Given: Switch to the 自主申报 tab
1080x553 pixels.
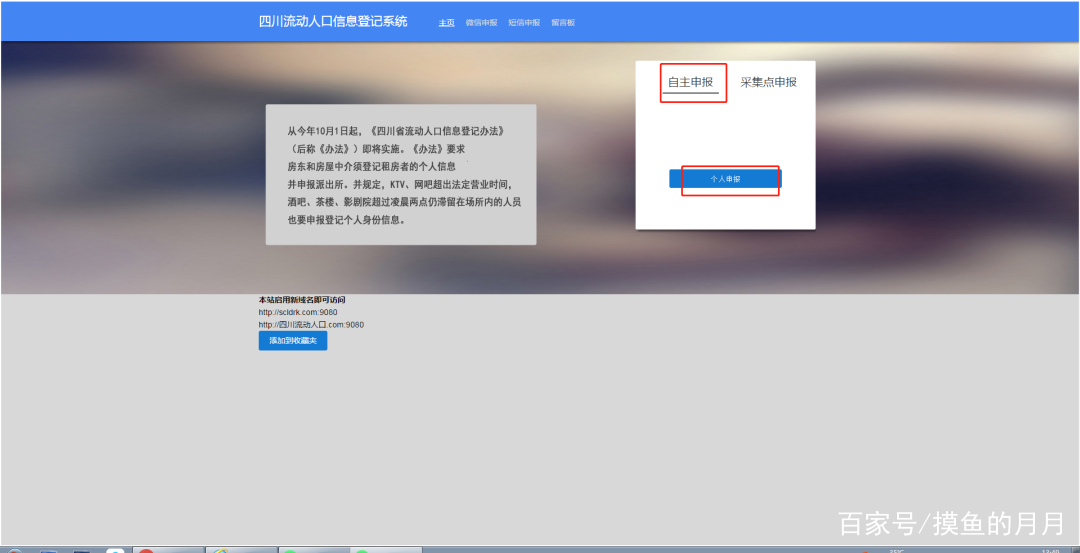Looking at the screenshot, I should point(691,82).
